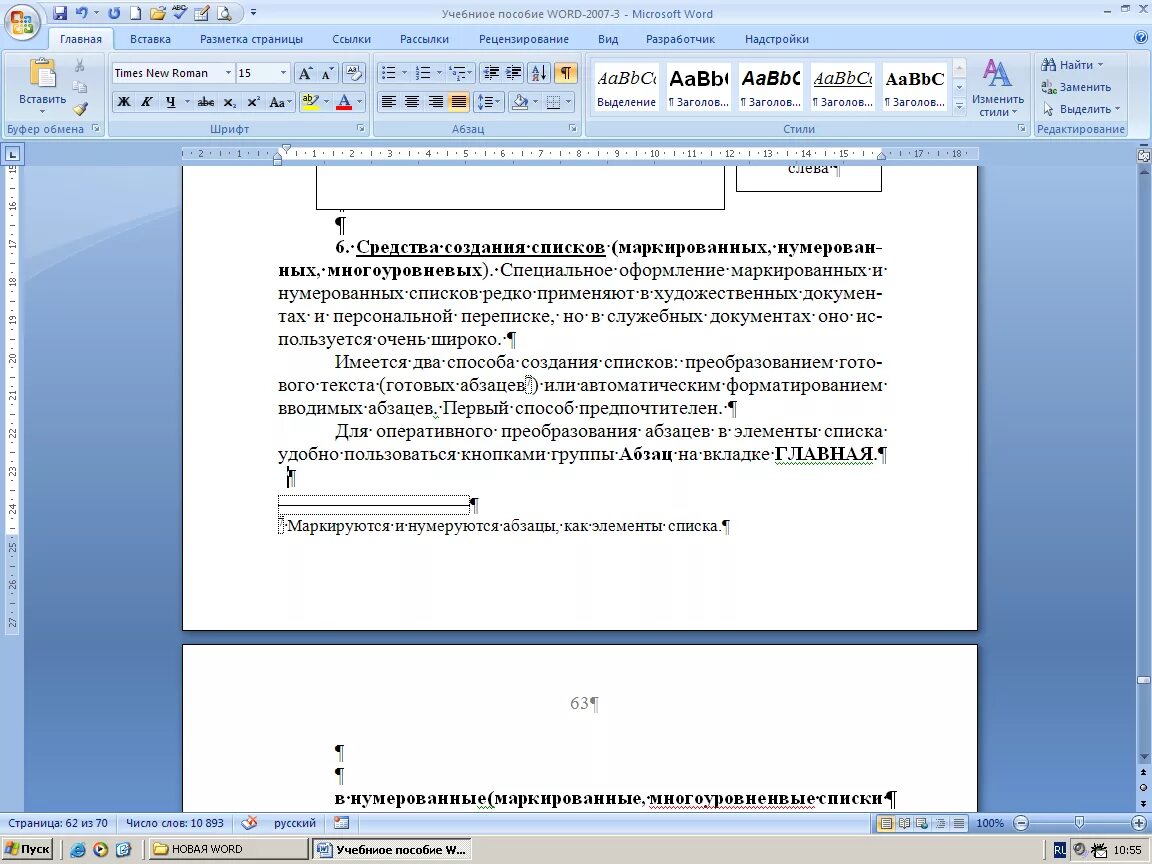This screenshot has width=1152, height=864.
Task: Apply Выделение style from gallery
Action: click(626, 87)
